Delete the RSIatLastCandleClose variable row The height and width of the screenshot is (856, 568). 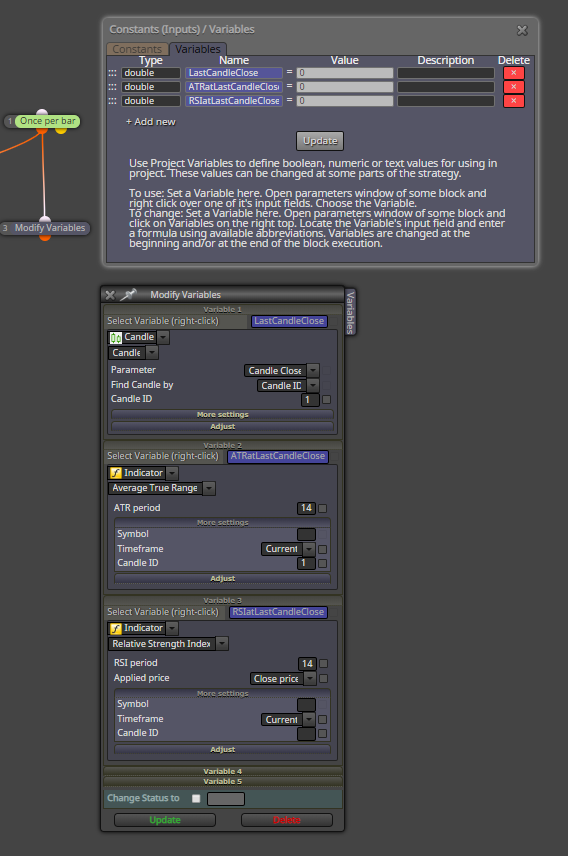point(513,101)
